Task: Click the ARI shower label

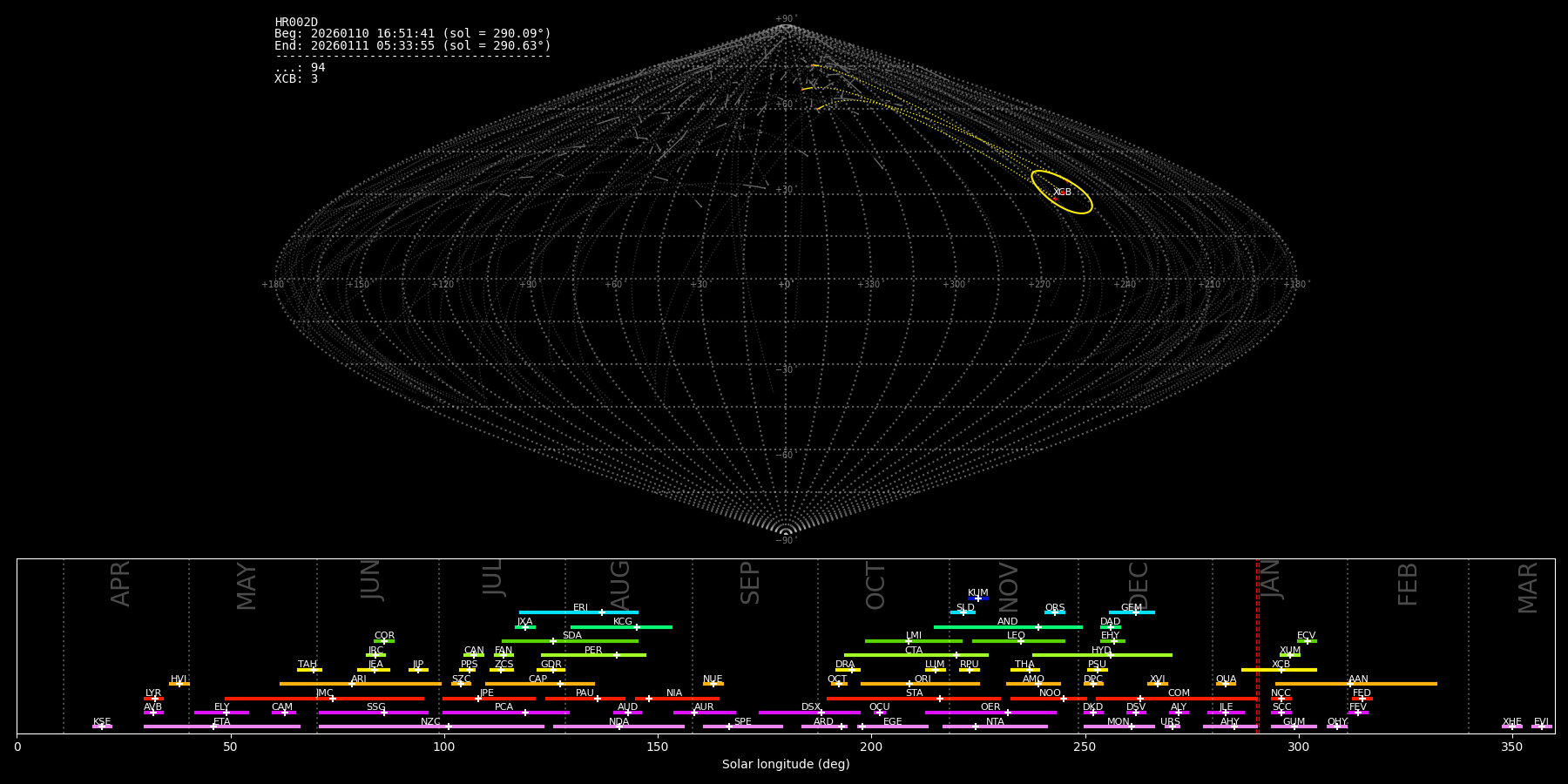Action: pos(359,679)
